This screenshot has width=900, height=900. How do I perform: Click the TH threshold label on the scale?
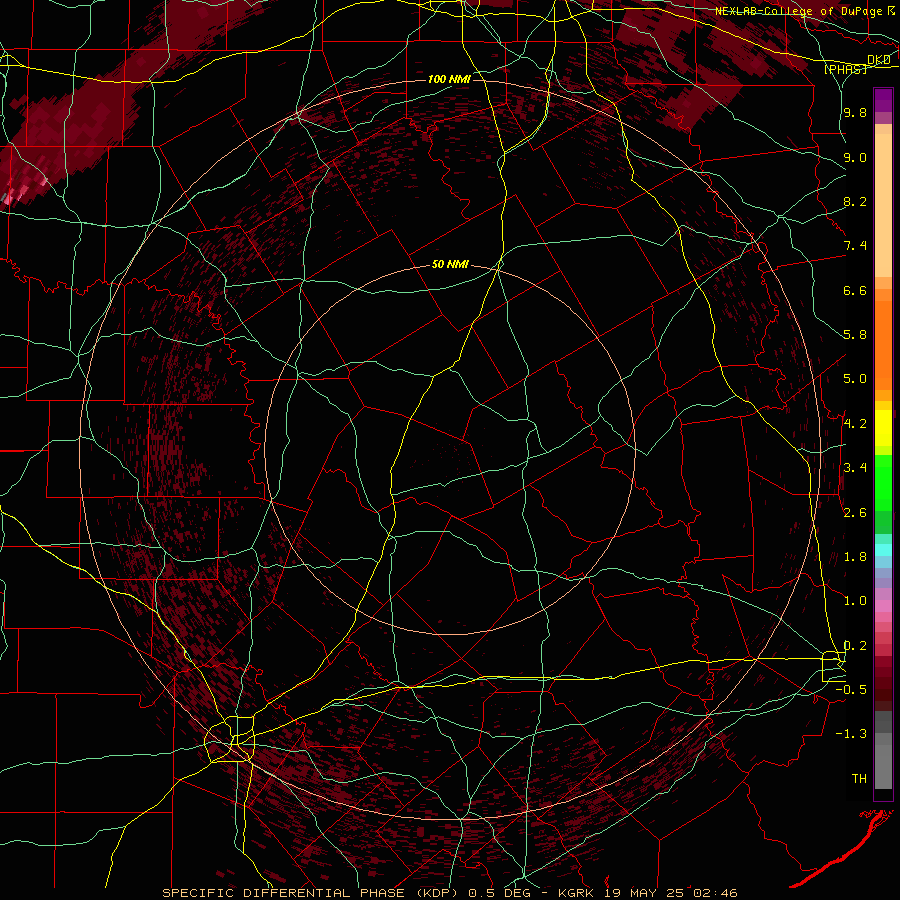click(859, 778)
